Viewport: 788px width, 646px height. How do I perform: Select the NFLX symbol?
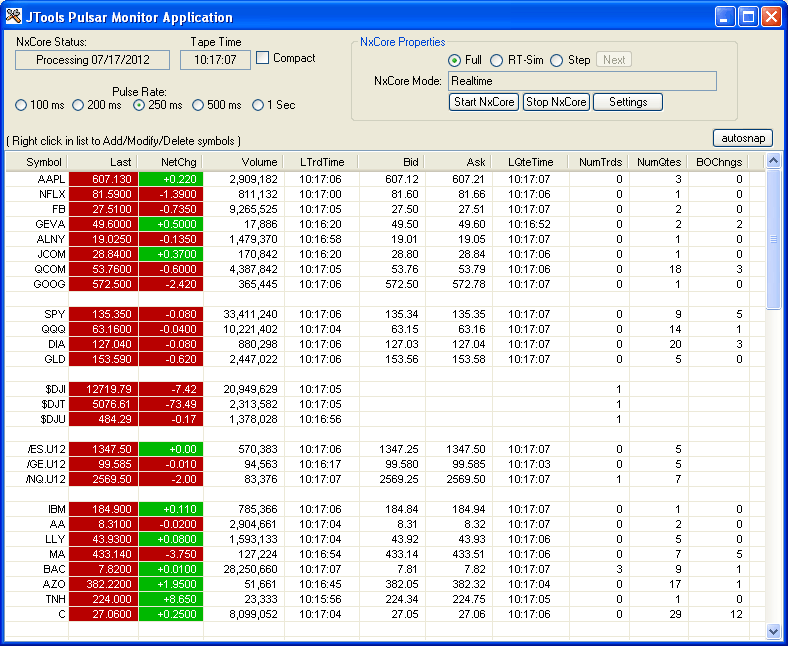(52, 194)
